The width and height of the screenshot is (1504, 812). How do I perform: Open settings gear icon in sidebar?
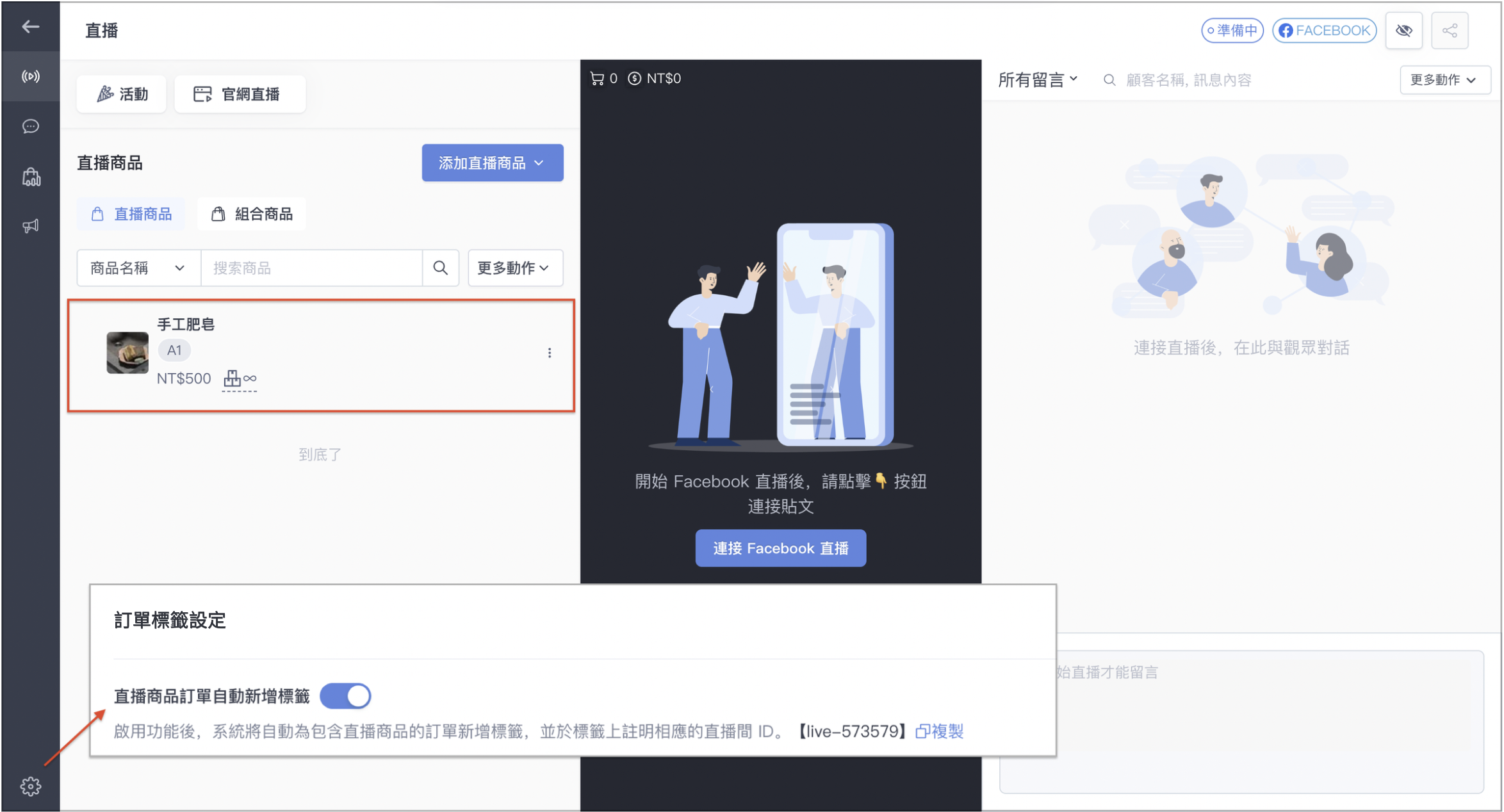(30, 786)
